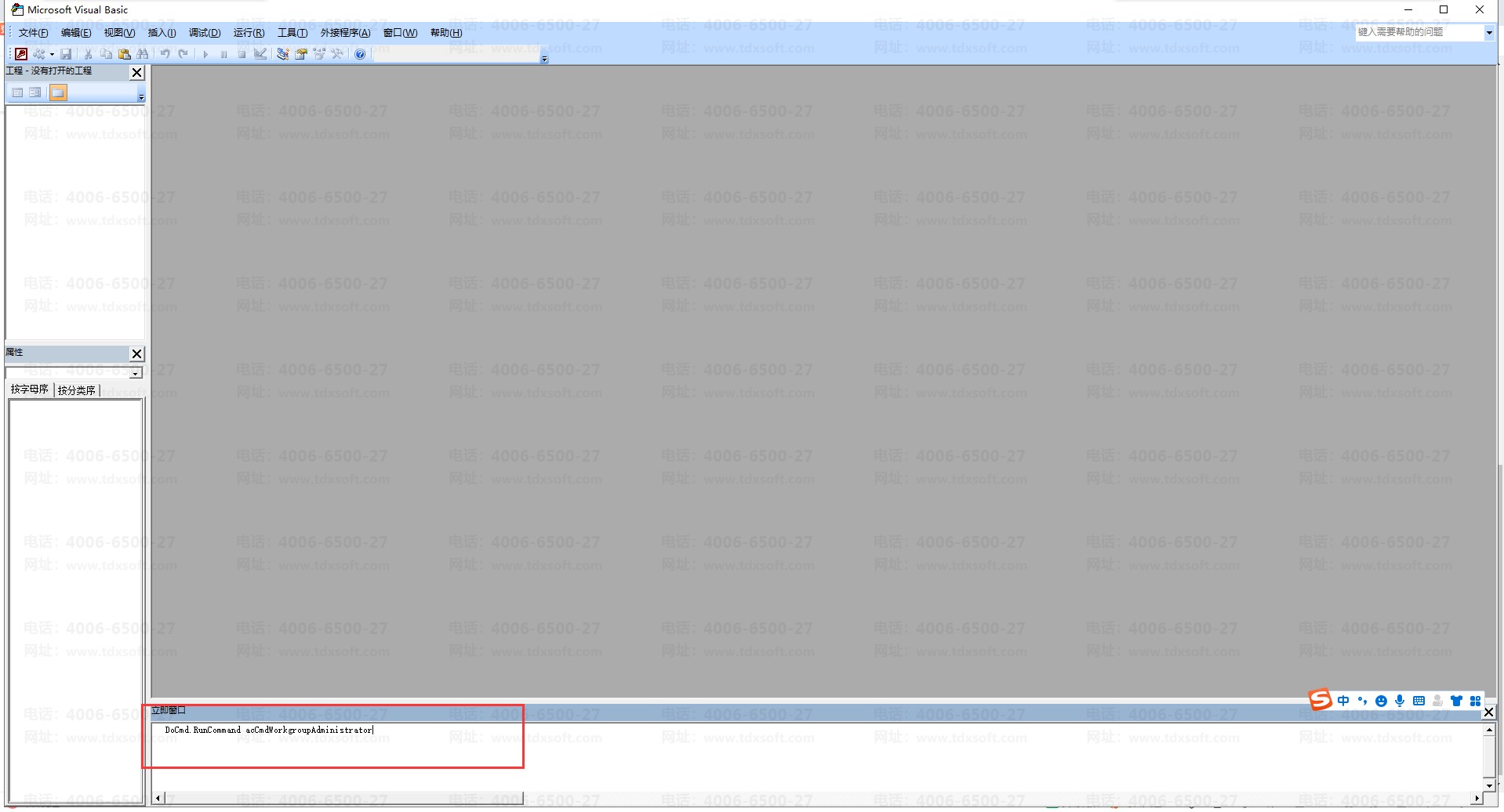Switch to the 按字母序 tab
Image resolution: width=1504 pixels, height=812 pixels.
point(29,390)
